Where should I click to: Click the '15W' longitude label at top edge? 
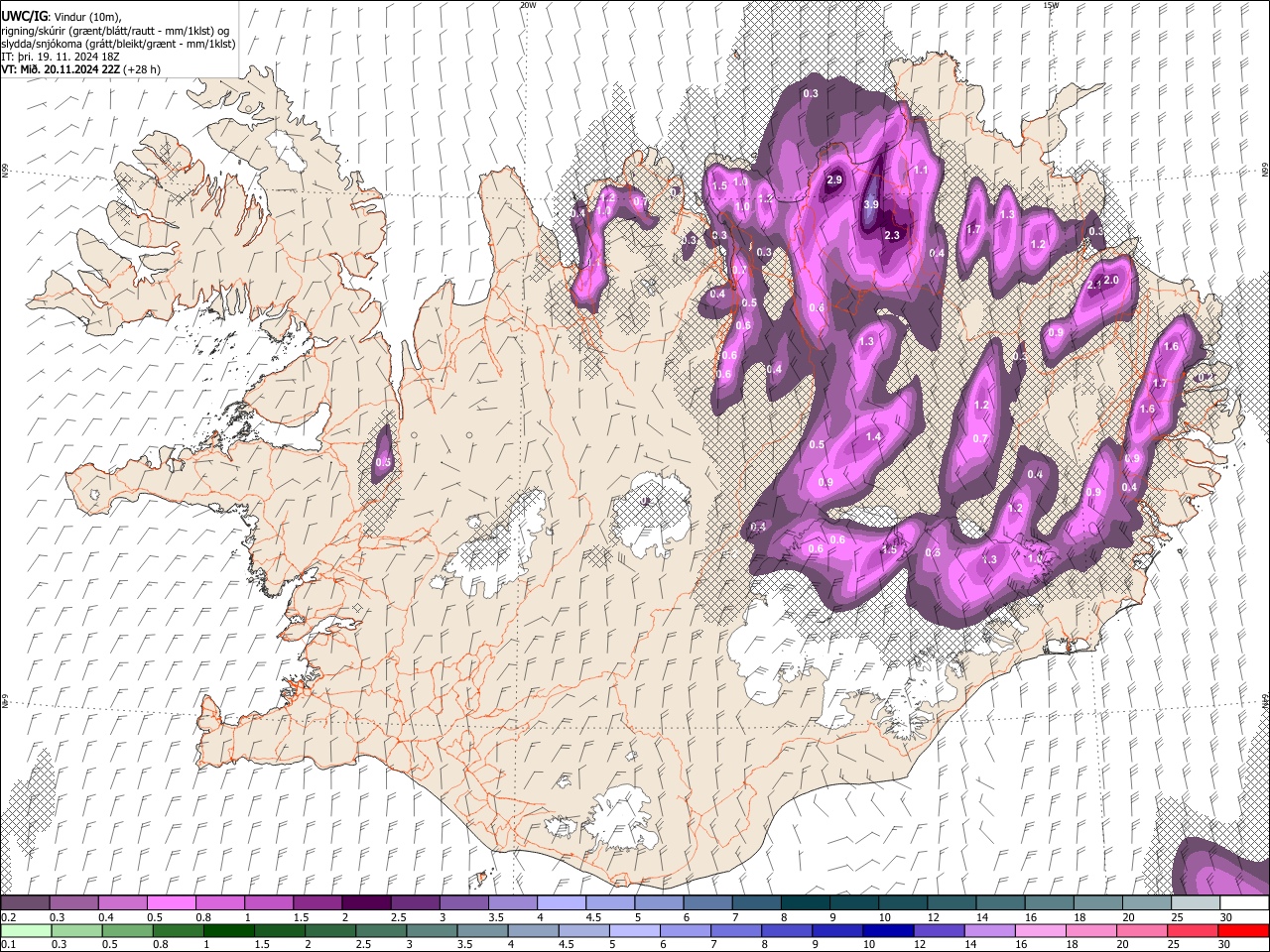pyautogui.click(x=1051, y=5)
